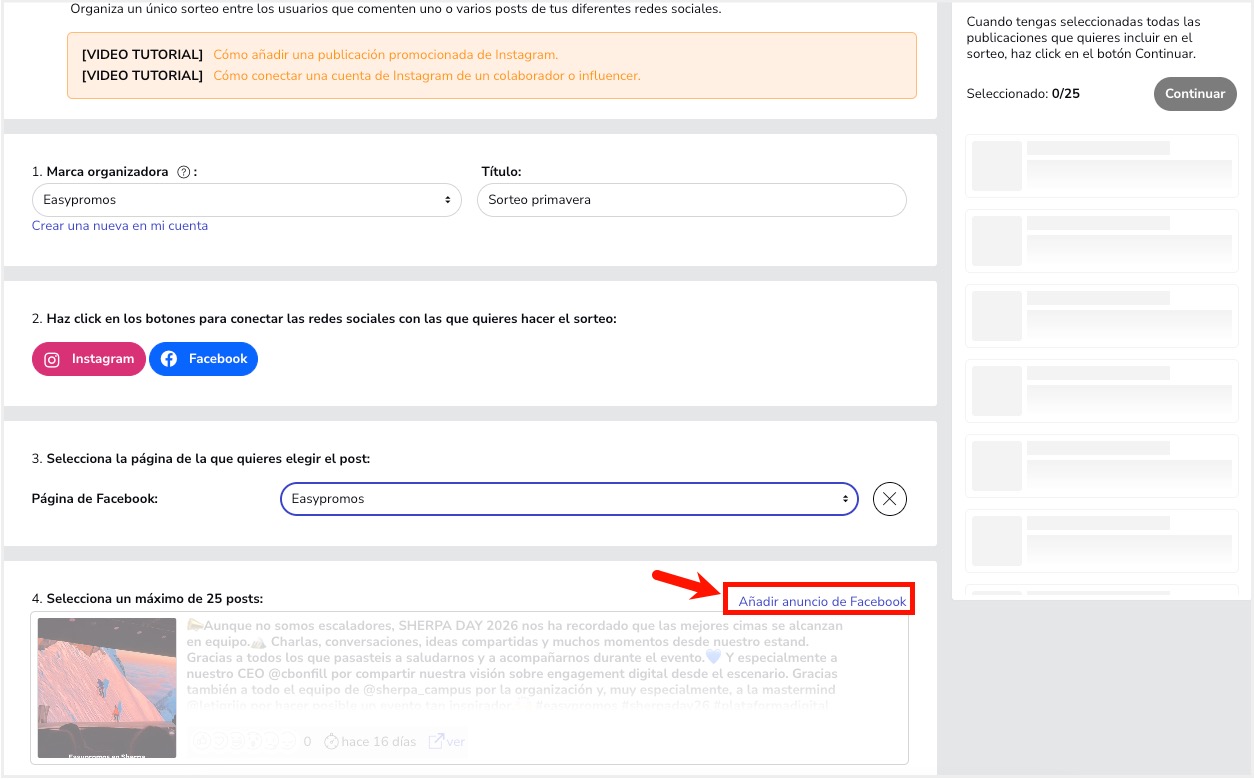
Task: Expand the Página de Facebook dropdown
Action: coord(569,498)
